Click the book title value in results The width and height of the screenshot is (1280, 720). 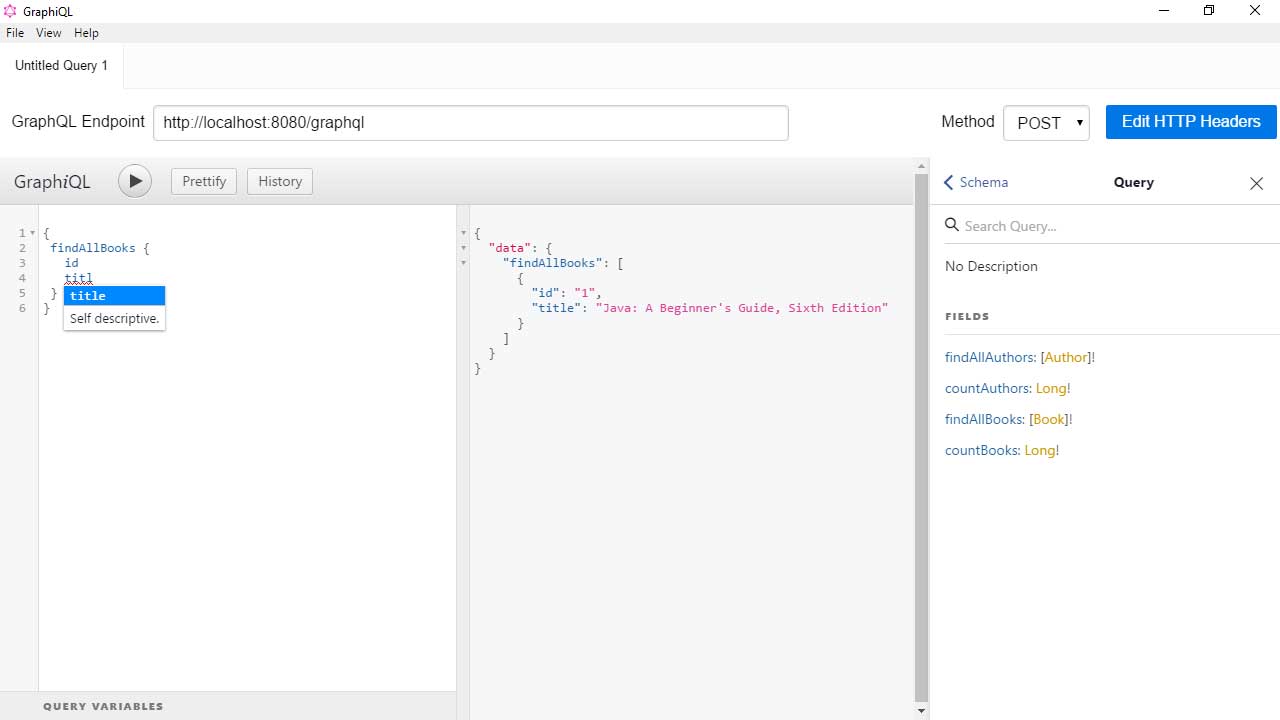(741, 308)
